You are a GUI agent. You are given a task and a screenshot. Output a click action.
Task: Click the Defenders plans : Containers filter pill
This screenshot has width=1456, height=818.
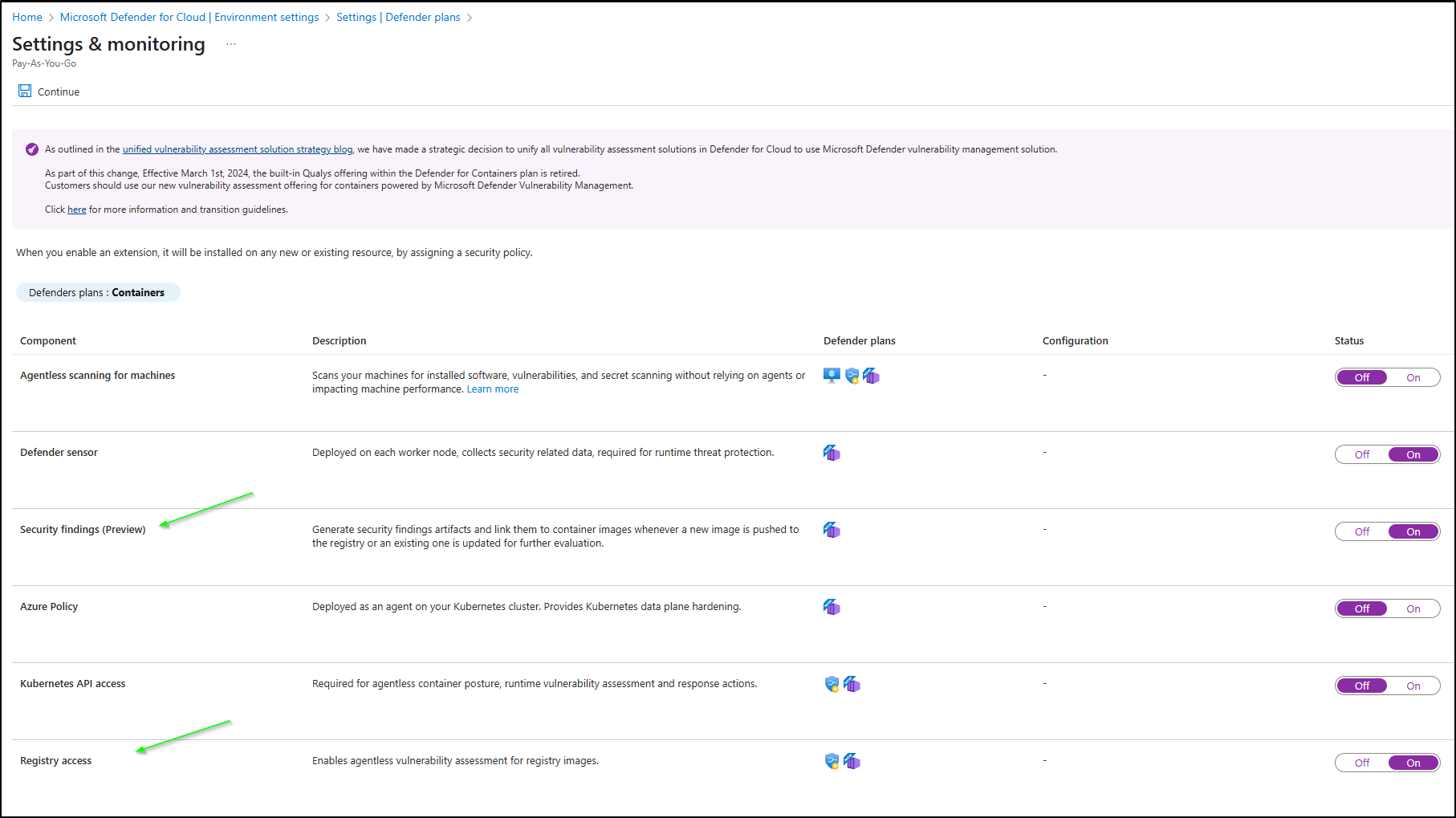tap(97, 292)
